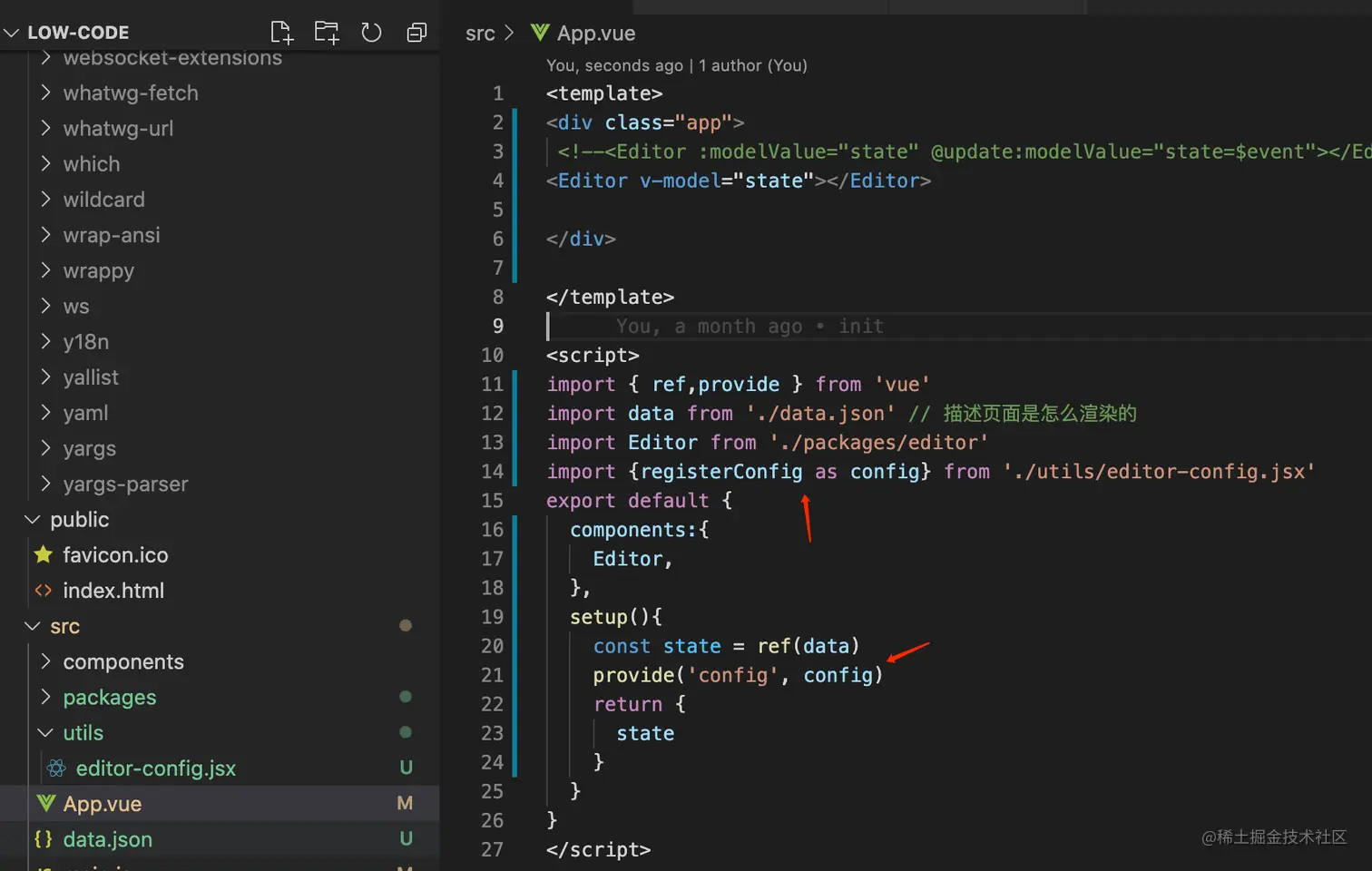
Task: Create a new folder in explorer
Action: 327,33
